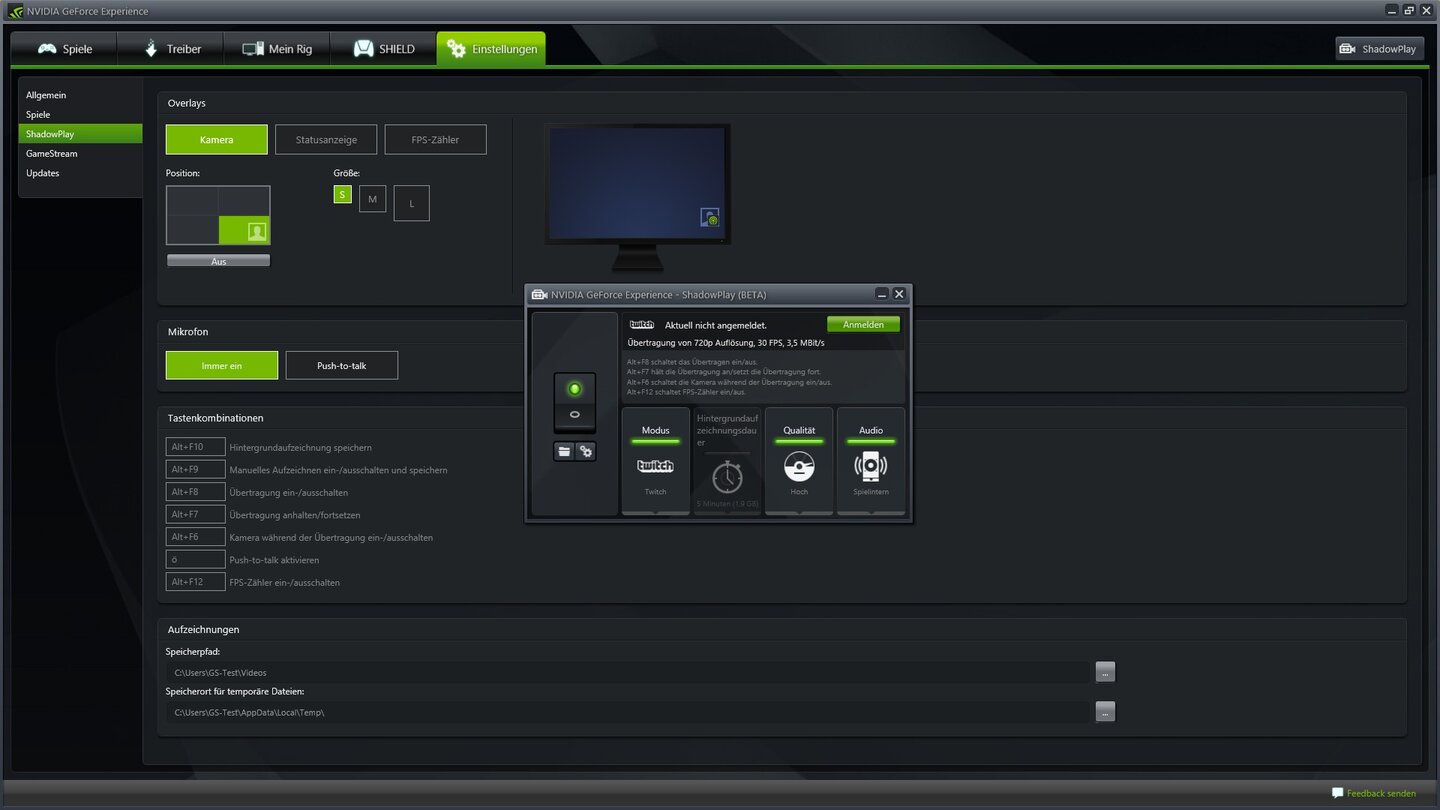The height and width of the screenshot is (810, 1440).
Task: Click the camcorder icon in ShadowPlay title bar
Action: 539,295
